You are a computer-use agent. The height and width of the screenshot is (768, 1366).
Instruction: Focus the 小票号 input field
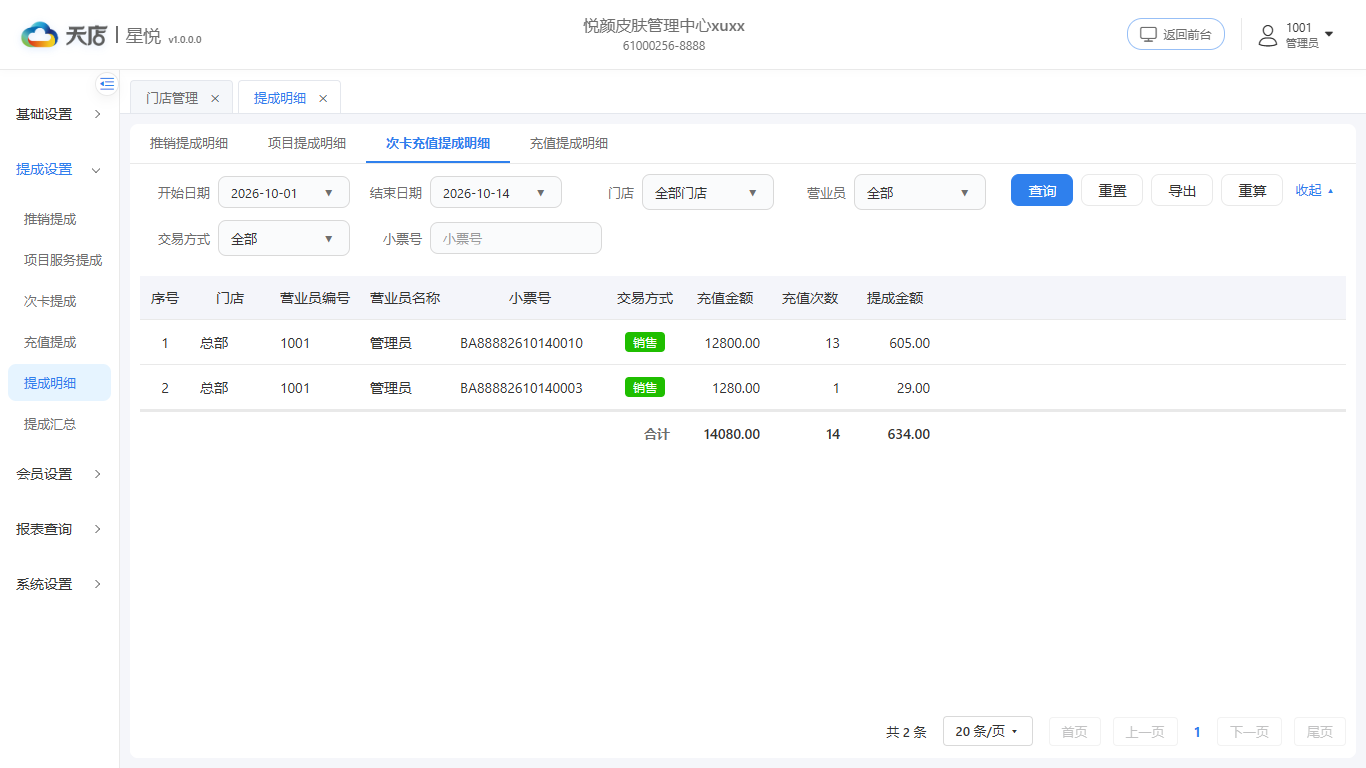pos(516,239)
